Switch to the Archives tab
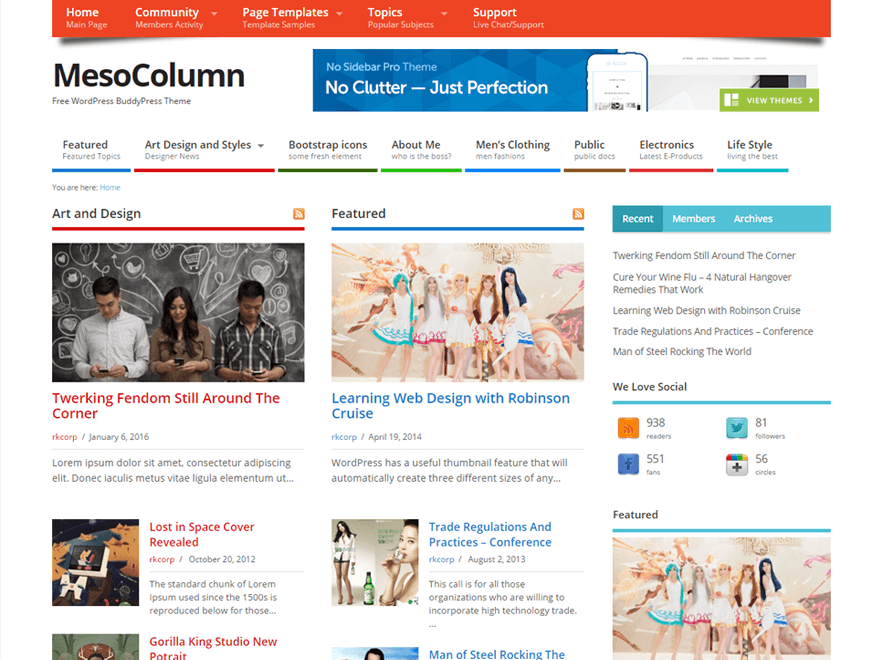The height and width of the screenshot is (660, 880). [753, 219]
